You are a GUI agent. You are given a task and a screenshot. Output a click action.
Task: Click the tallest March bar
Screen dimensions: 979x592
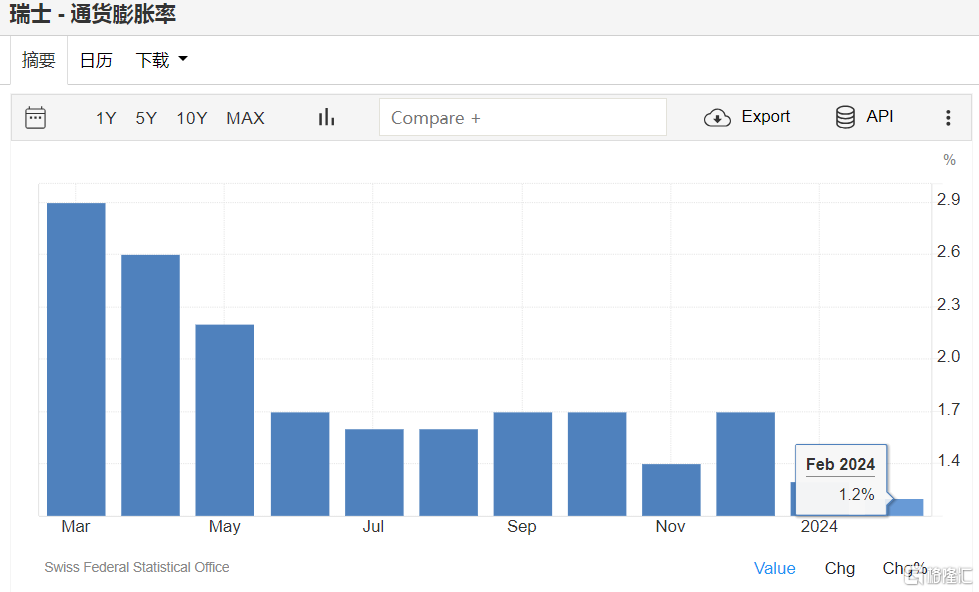click(x=76, y=360)
